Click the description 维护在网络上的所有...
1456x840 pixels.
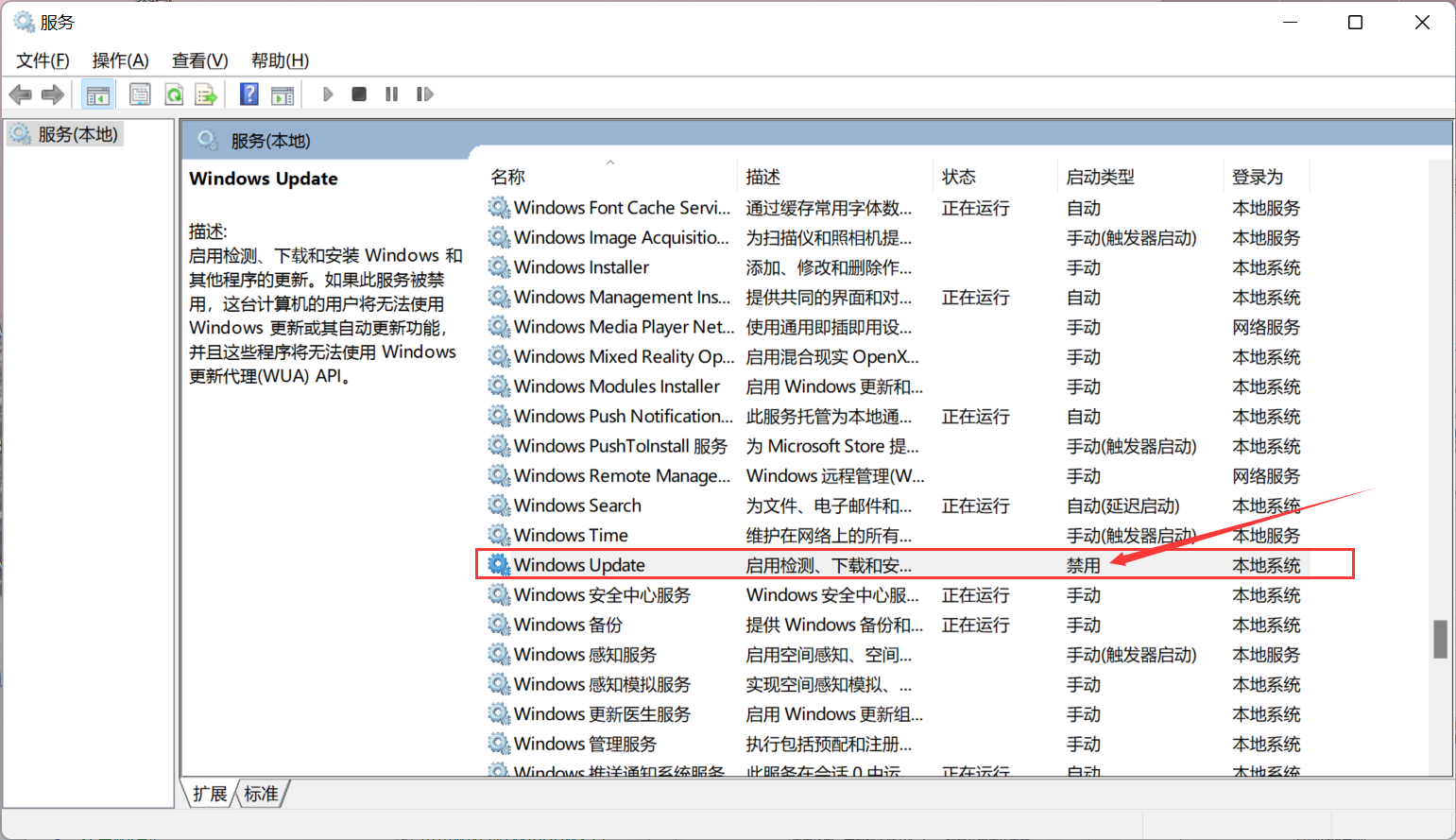tap(829, 535)
